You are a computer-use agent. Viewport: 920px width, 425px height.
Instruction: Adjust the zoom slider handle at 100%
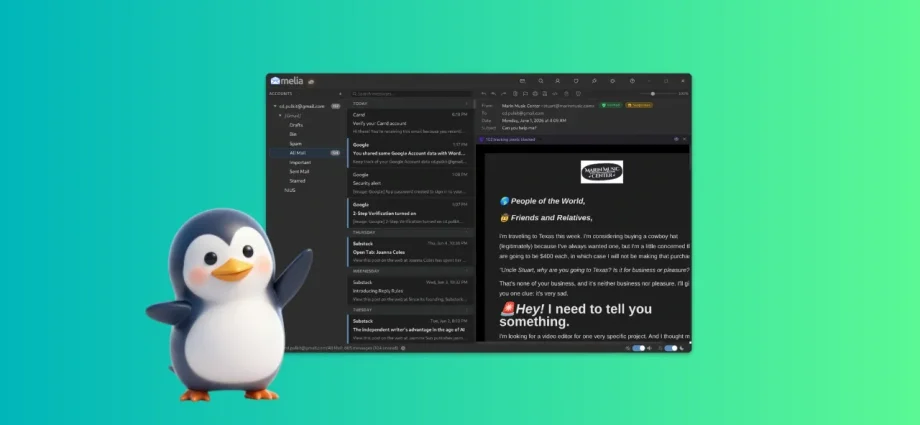pos(652,93)
